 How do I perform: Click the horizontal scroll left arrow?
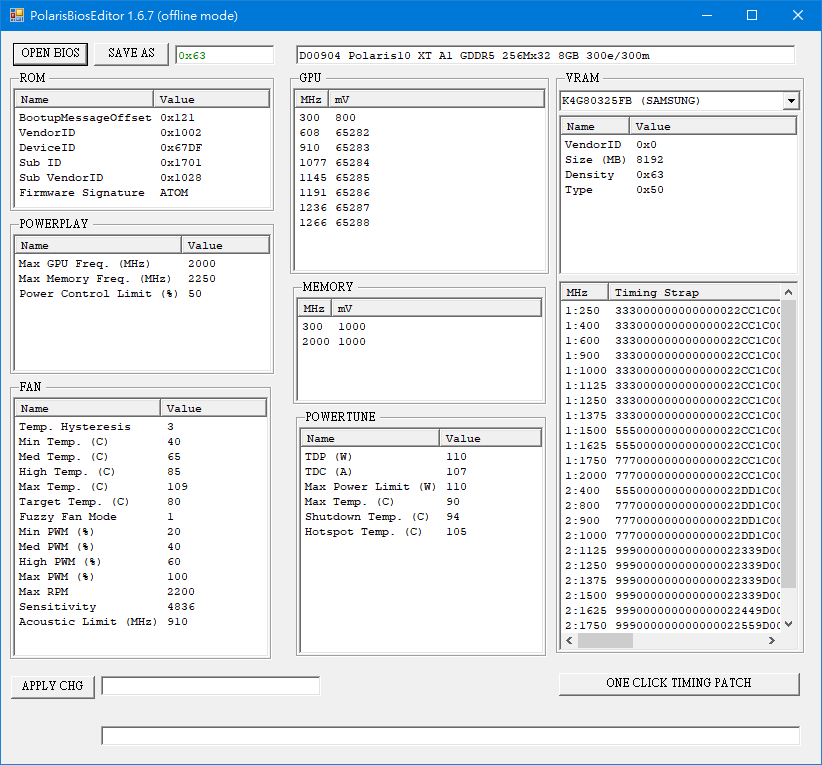point(569,640)
